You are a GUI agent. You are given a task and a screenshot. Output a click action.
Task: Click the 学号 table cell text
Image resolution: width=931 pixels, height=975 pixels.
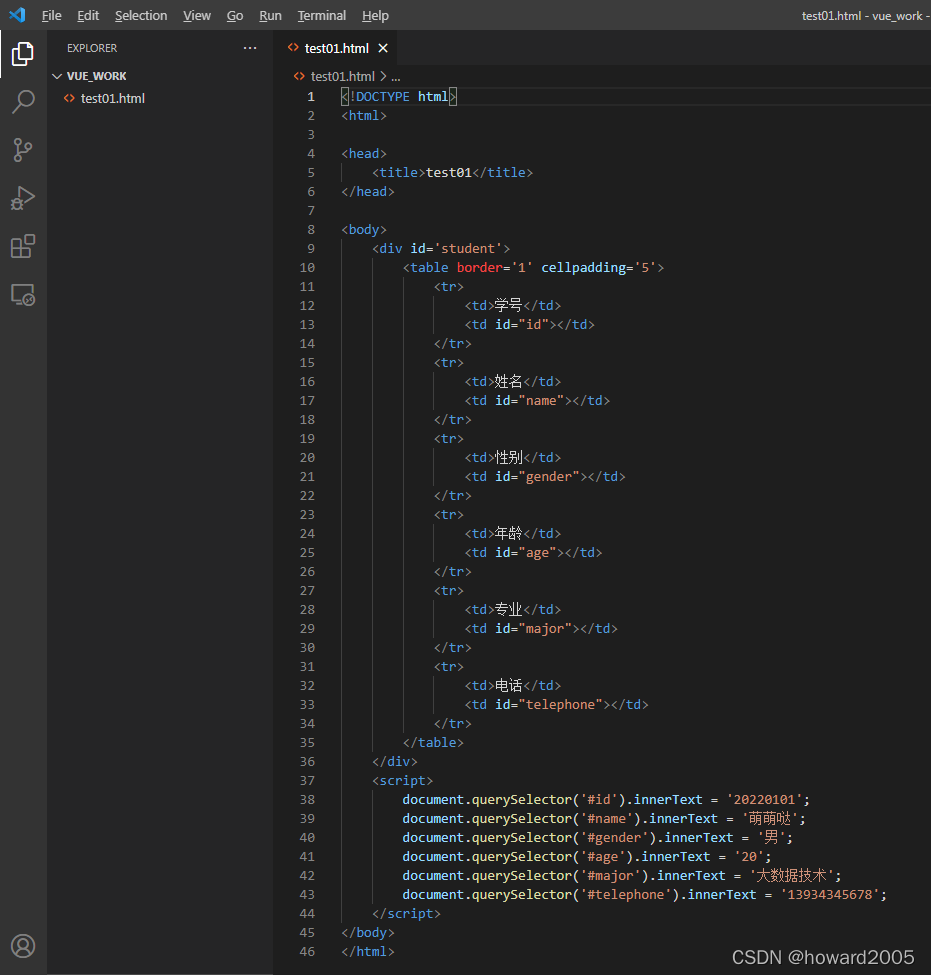(509, 305)
